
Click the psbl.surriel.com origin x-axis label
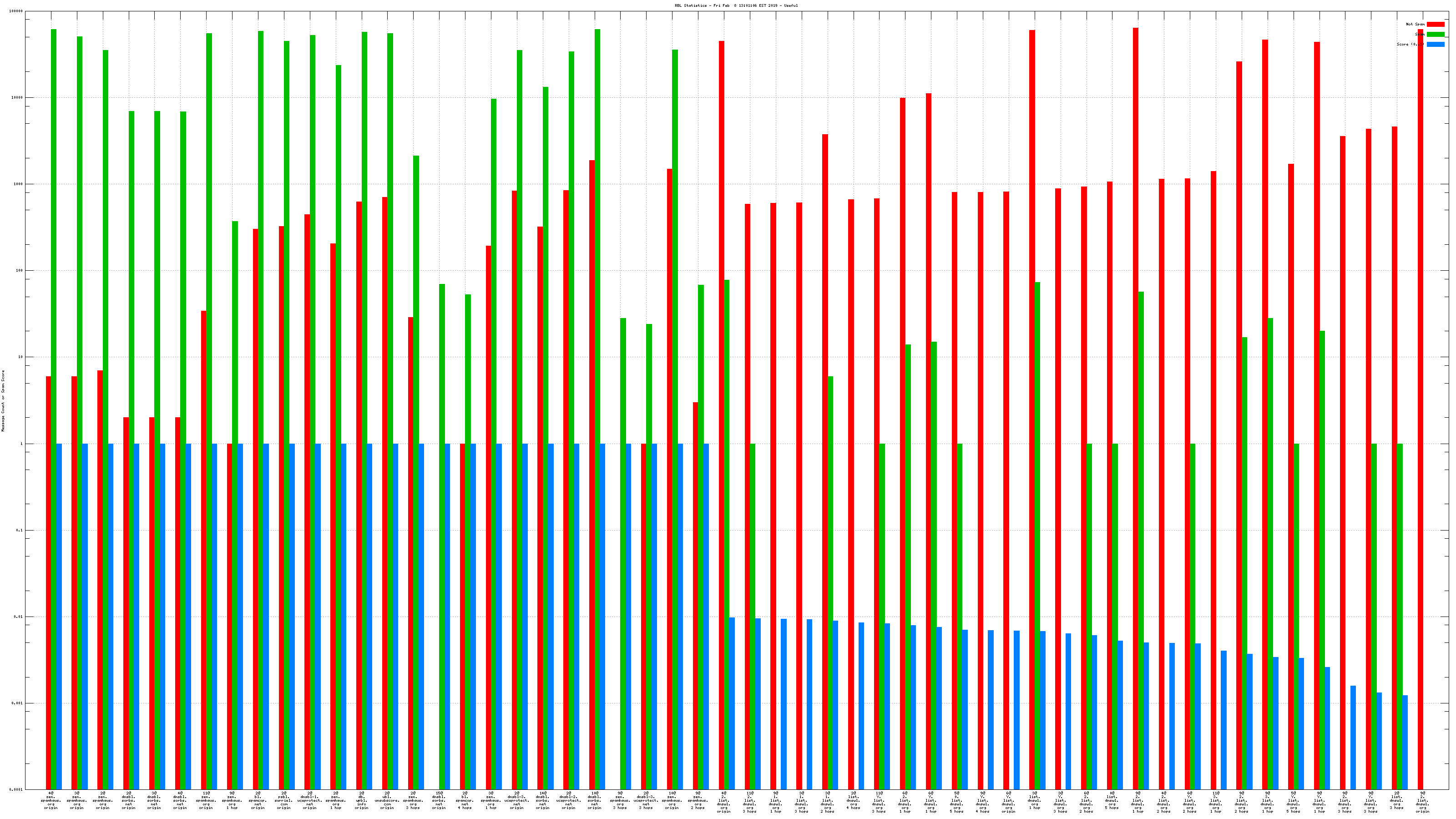(284, 800)
